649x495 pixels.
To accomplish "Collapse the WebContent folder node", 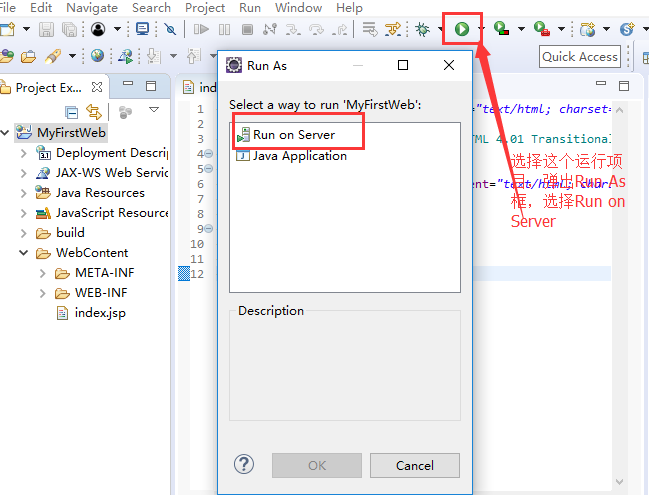I will 24,252.
